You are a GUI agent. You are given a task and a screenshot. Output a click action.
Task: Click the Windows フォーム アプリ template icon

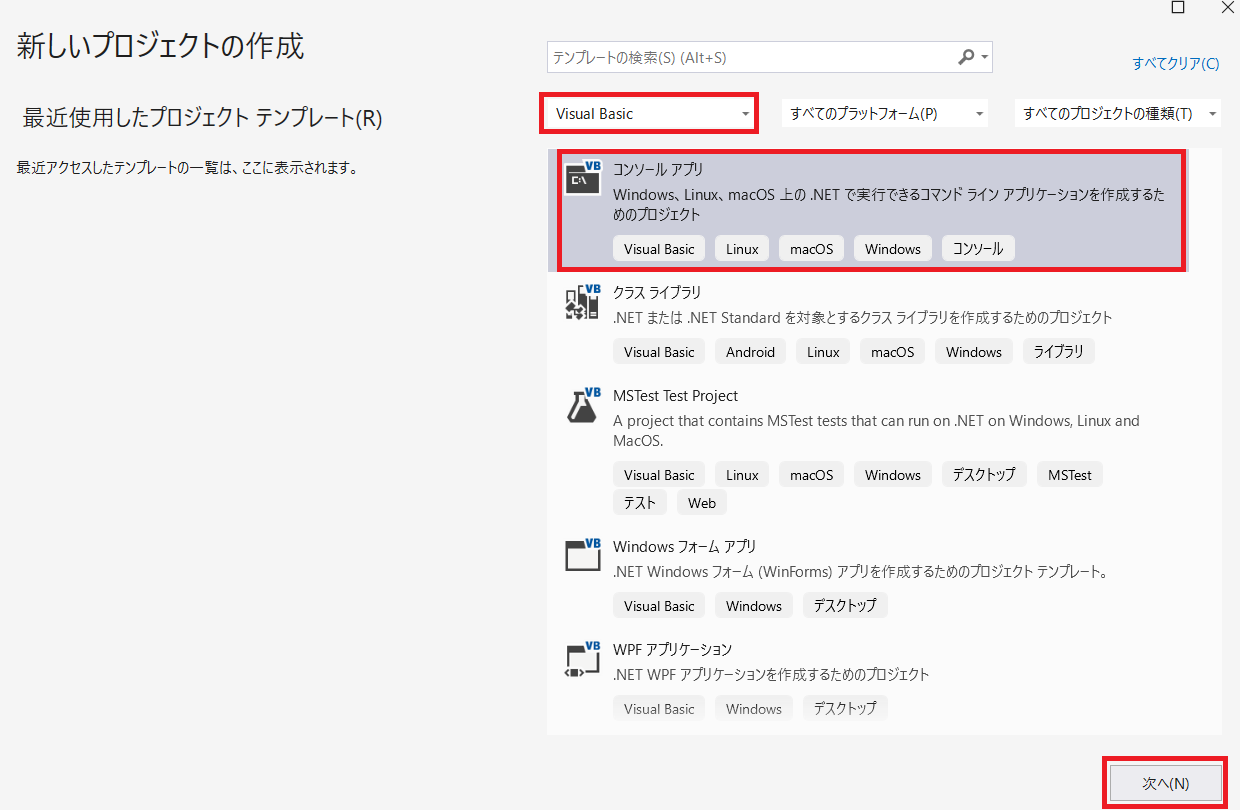coord(583,555)
